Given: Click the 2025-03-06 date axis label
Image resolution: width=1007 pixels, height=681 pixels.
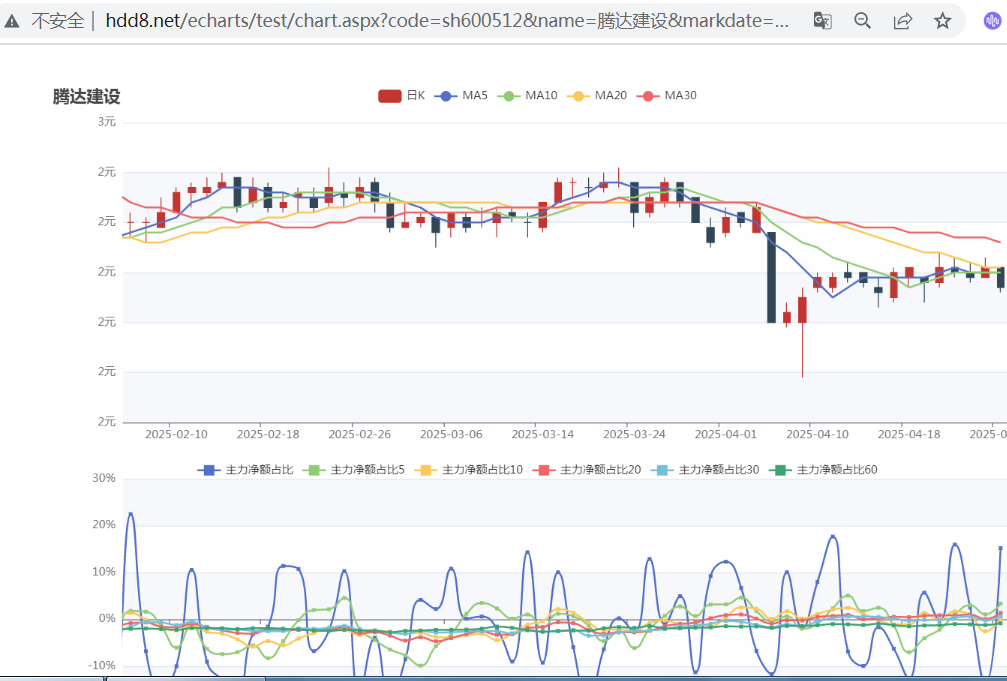Looking at the screenshot, I should 451,434.
